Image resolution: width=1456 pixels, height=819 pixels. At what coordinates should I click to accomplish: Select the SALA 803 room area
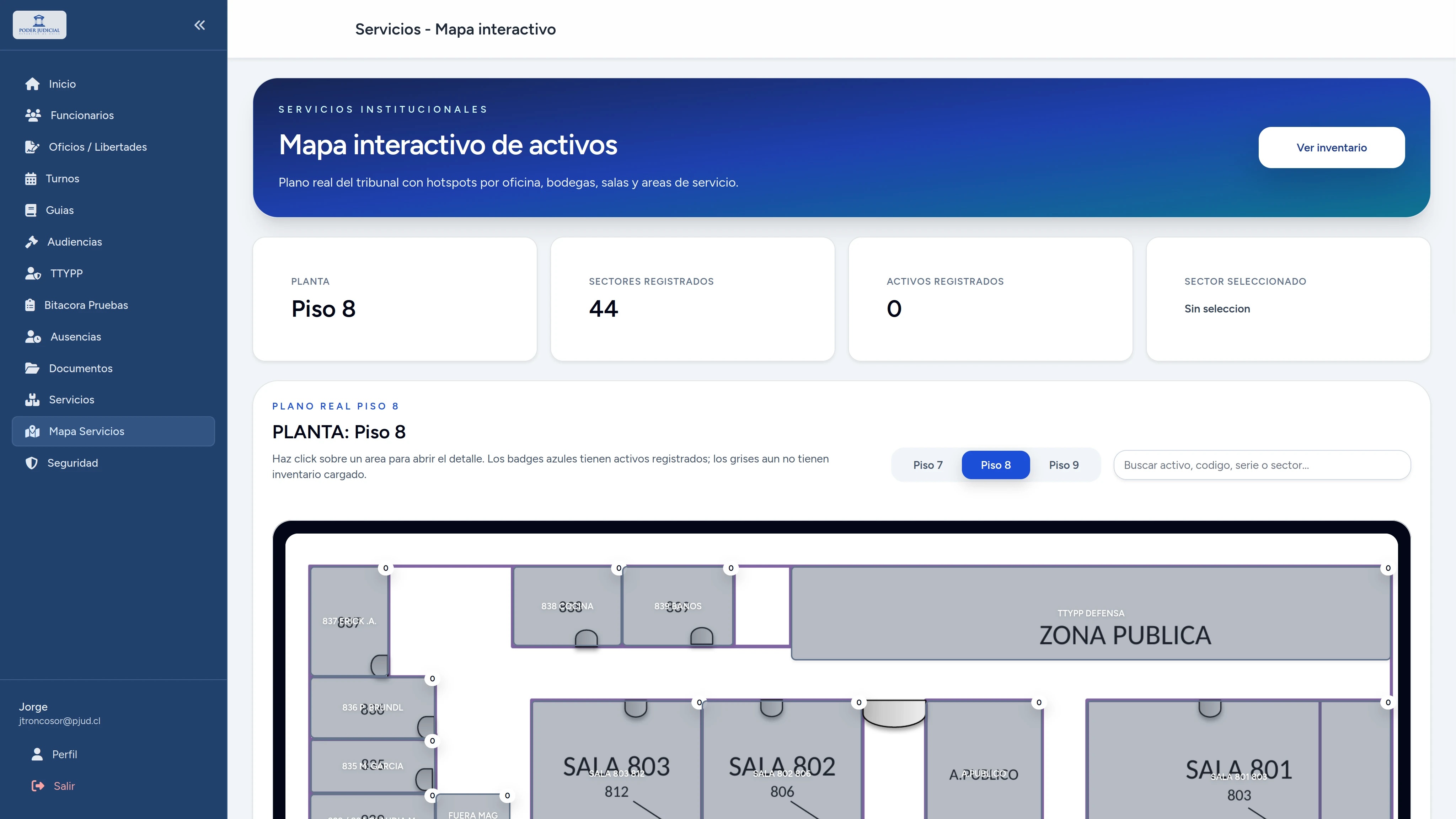(x=616, y=773)
